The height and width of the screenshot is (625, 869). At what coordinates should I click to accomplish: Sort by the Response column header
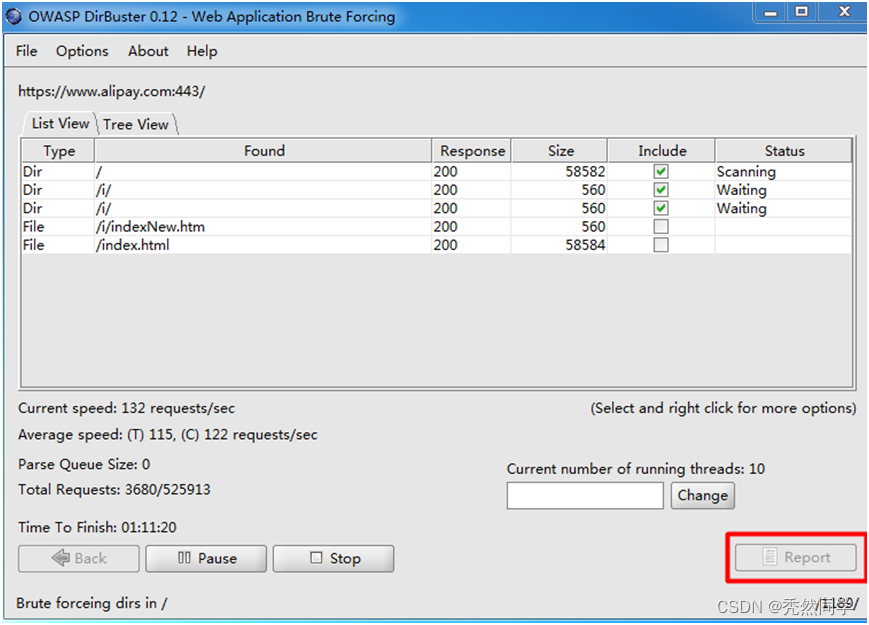pyautogui.click(x=472, y=151)
